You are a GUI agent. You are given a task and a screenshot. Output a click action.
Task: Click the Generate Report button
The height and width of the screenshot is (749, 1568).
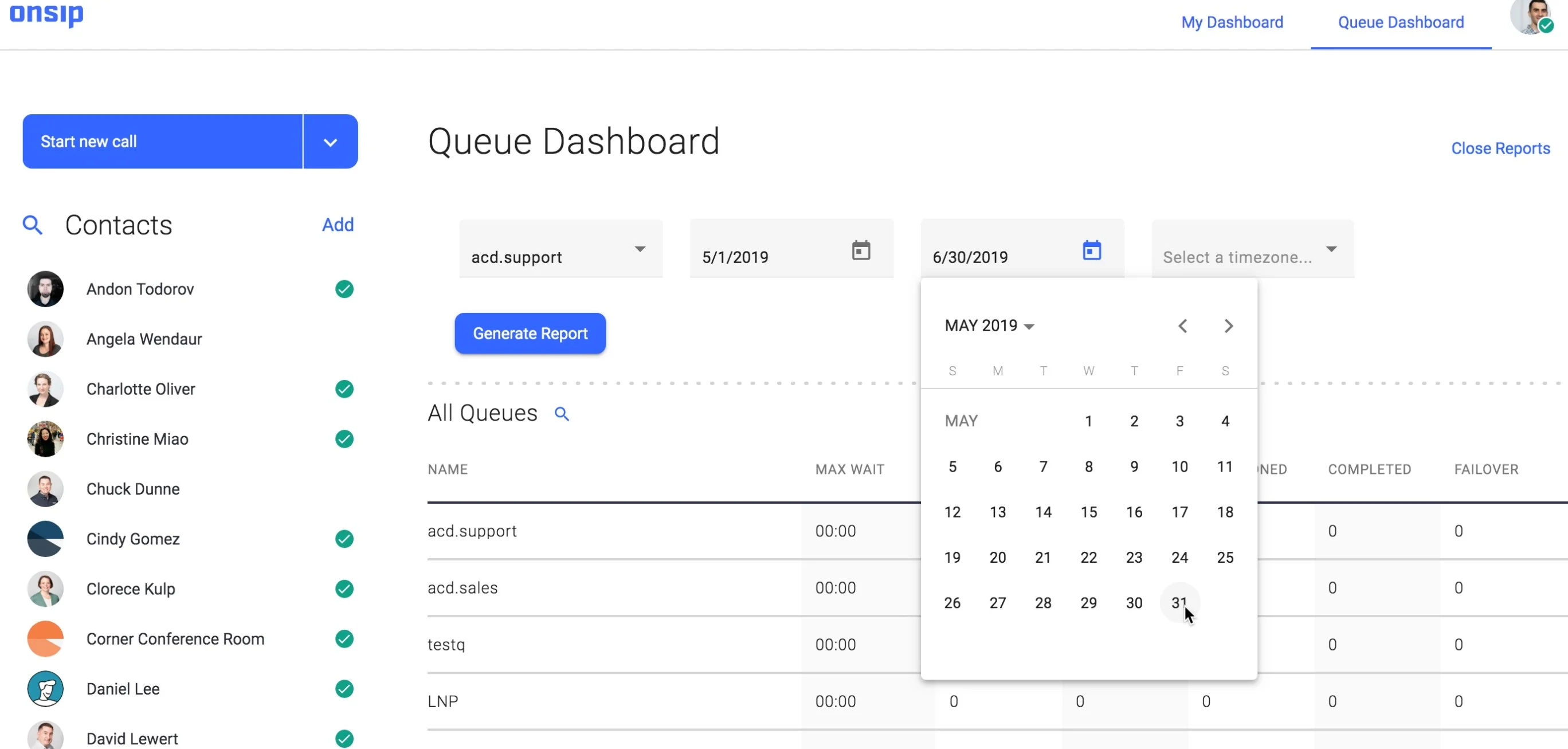530,333
